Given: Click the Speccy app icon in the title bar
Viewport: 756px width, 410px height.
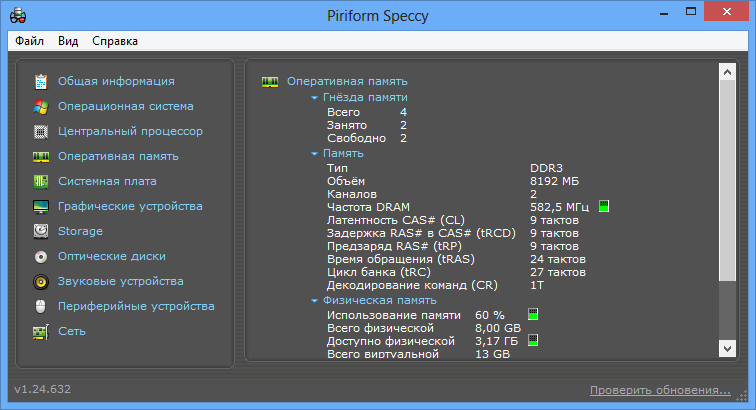Looking at the screenshot, I should click(18, 15).
